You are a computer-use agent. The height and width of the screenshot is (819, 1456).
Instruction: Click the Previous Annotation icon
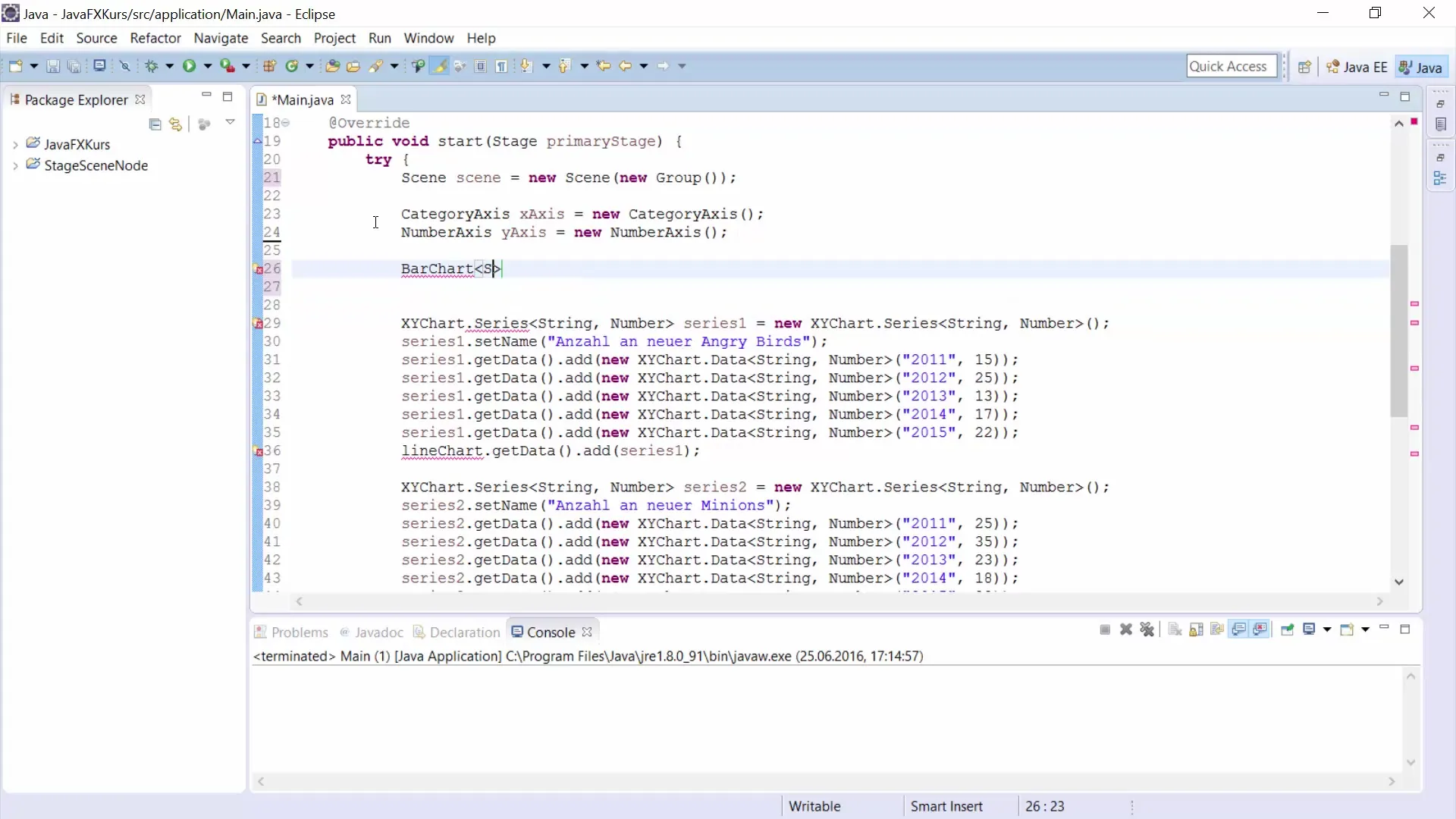(x=565, y=66)
